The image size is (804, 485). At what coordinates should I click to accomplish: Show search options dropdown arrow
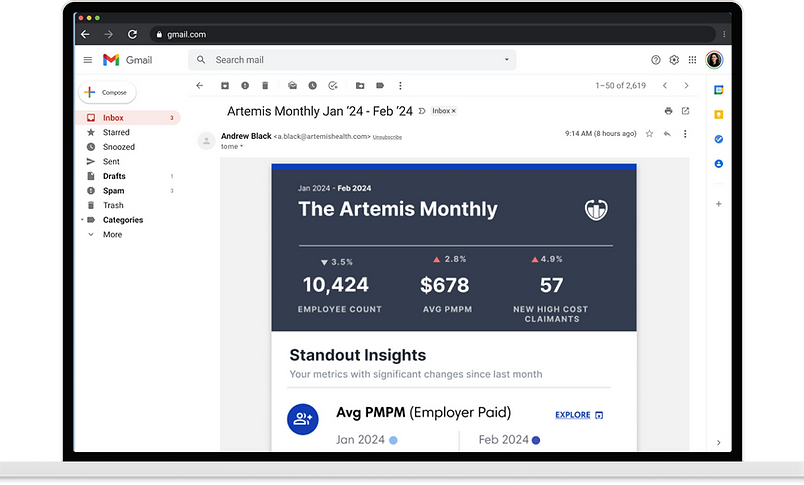(x=507, y=60)
